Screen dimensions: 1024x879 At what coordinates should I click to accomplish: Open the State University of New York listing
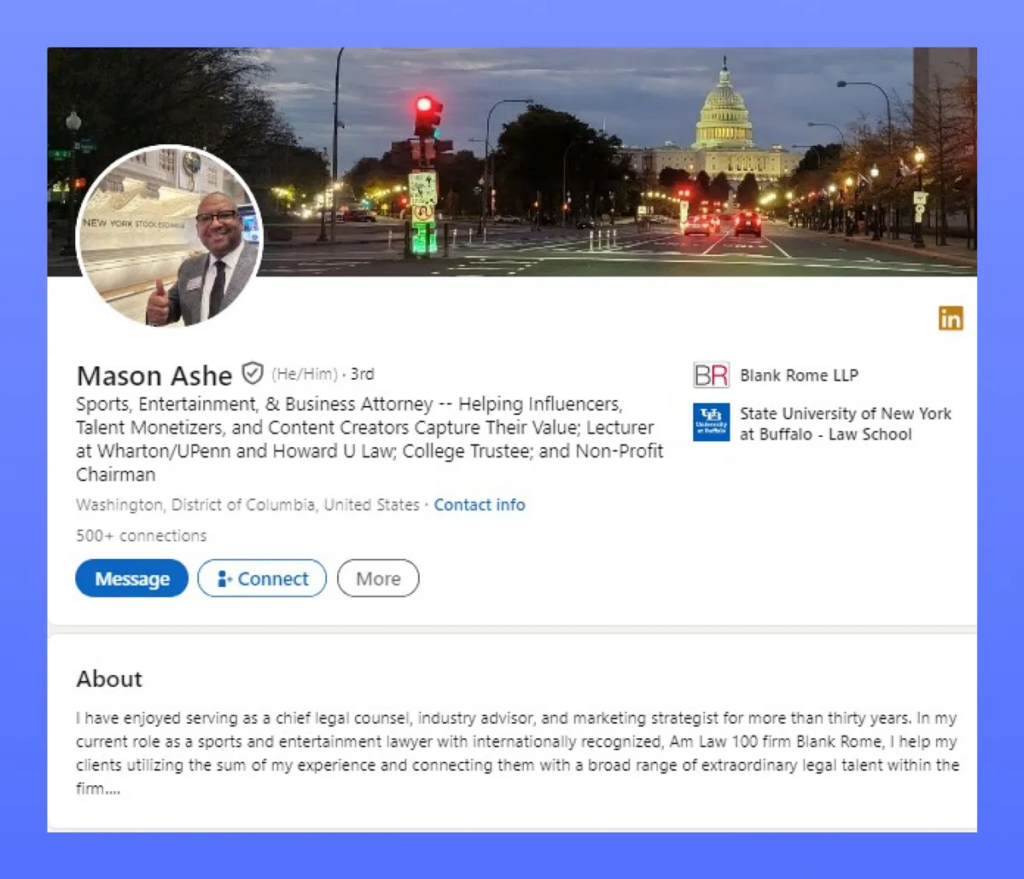click(845, 422)
